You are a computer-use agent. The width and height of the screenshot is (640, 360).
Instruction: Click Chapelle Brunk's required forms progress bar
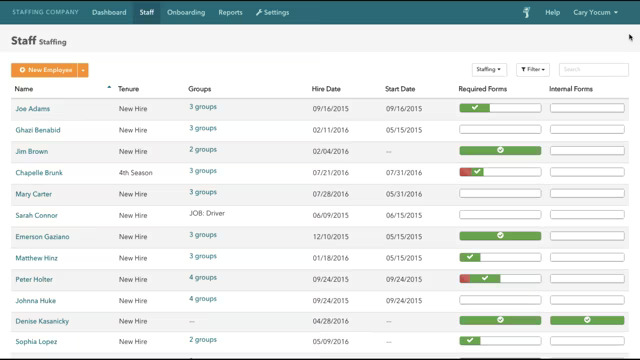coord(500,172)
